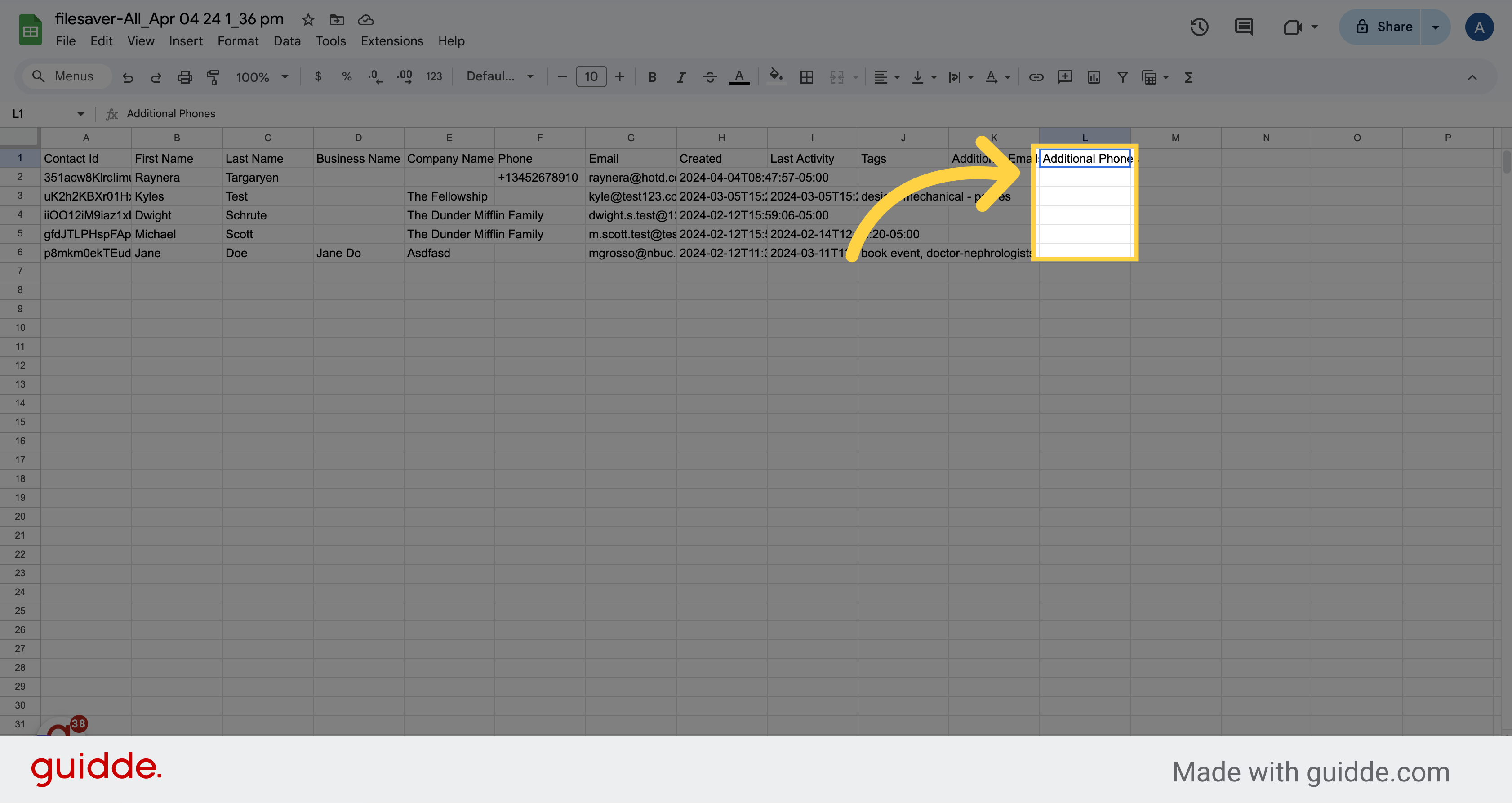Image resolution: width=1512 pixels, height=803 pixels.
Task: Open the Edit menu
Action: tap(101, 41)
